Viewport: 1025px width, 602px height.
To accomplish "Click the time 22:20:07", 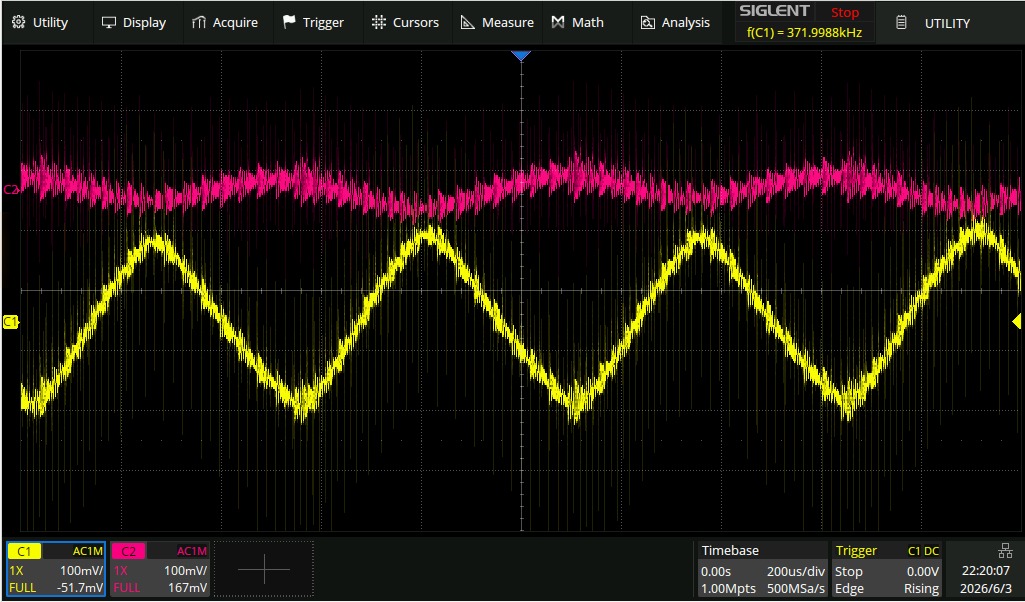I will (x=985, y=571).
